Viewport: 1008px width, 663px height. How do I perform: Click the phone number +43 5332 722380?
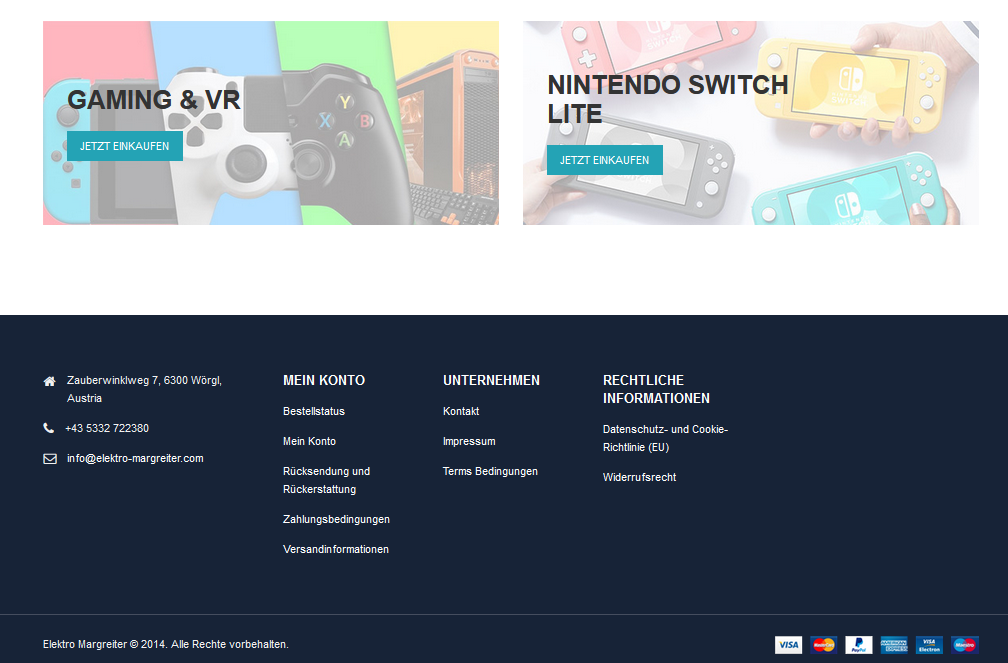click(x=107, y=428)
